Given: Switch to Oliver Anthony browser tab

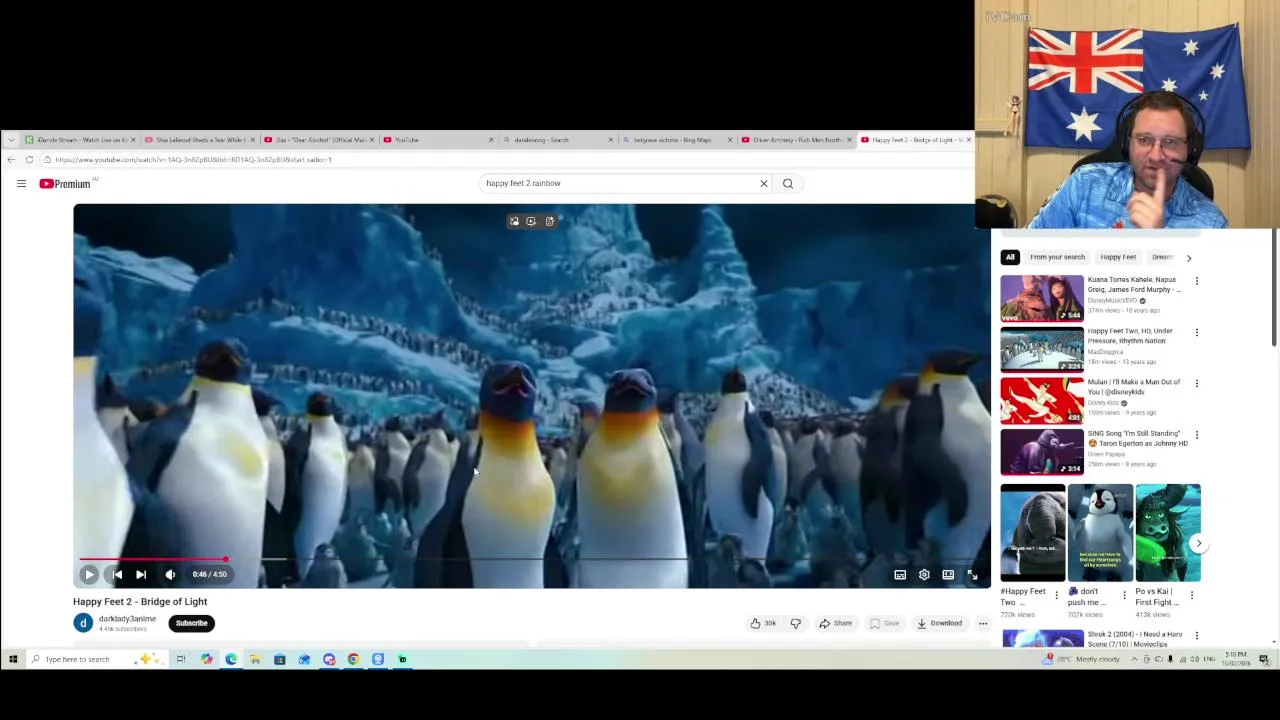Looking at the screenshot, I should (796, 140).
